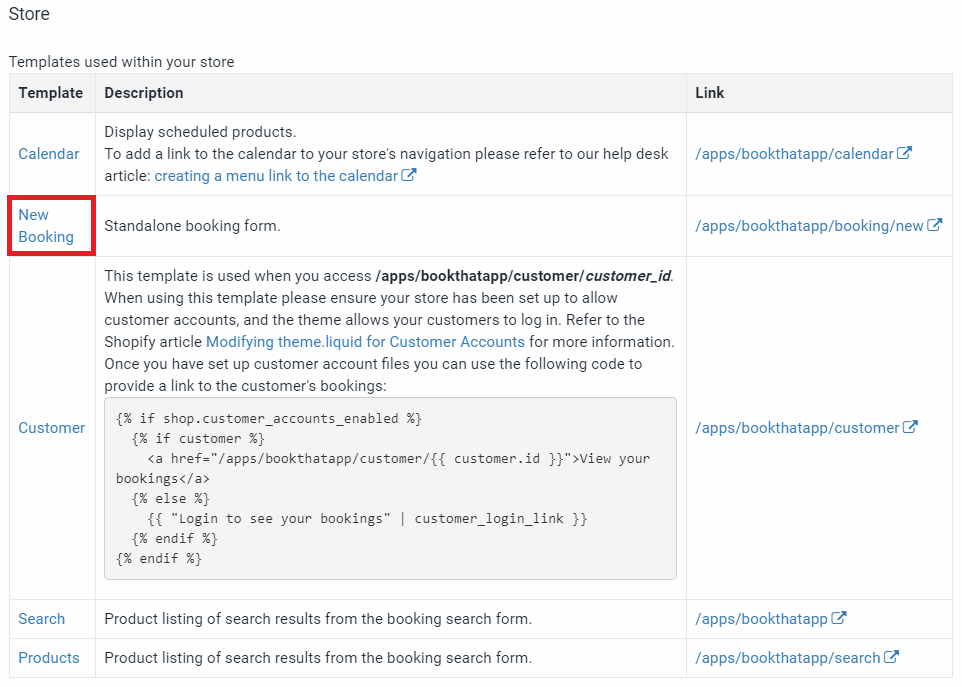Image resolution: width=962 pixels, height=687 pixels.
Task: Open the New Booking template
Action: 46,226
